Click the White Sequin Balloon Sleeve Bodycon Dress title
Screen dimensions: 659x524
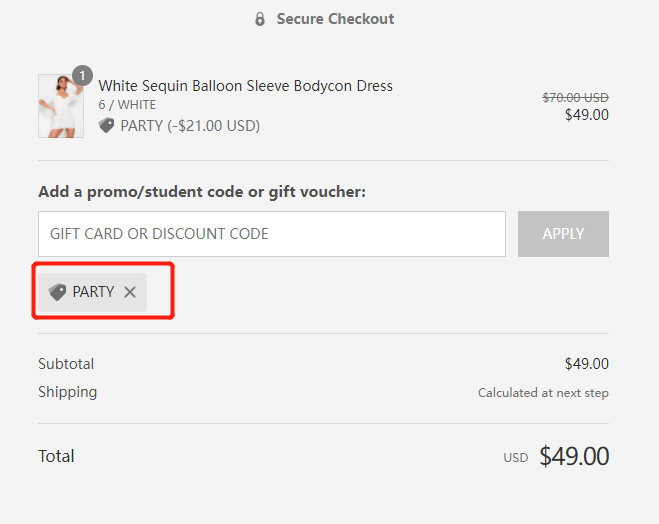[245, 86]
